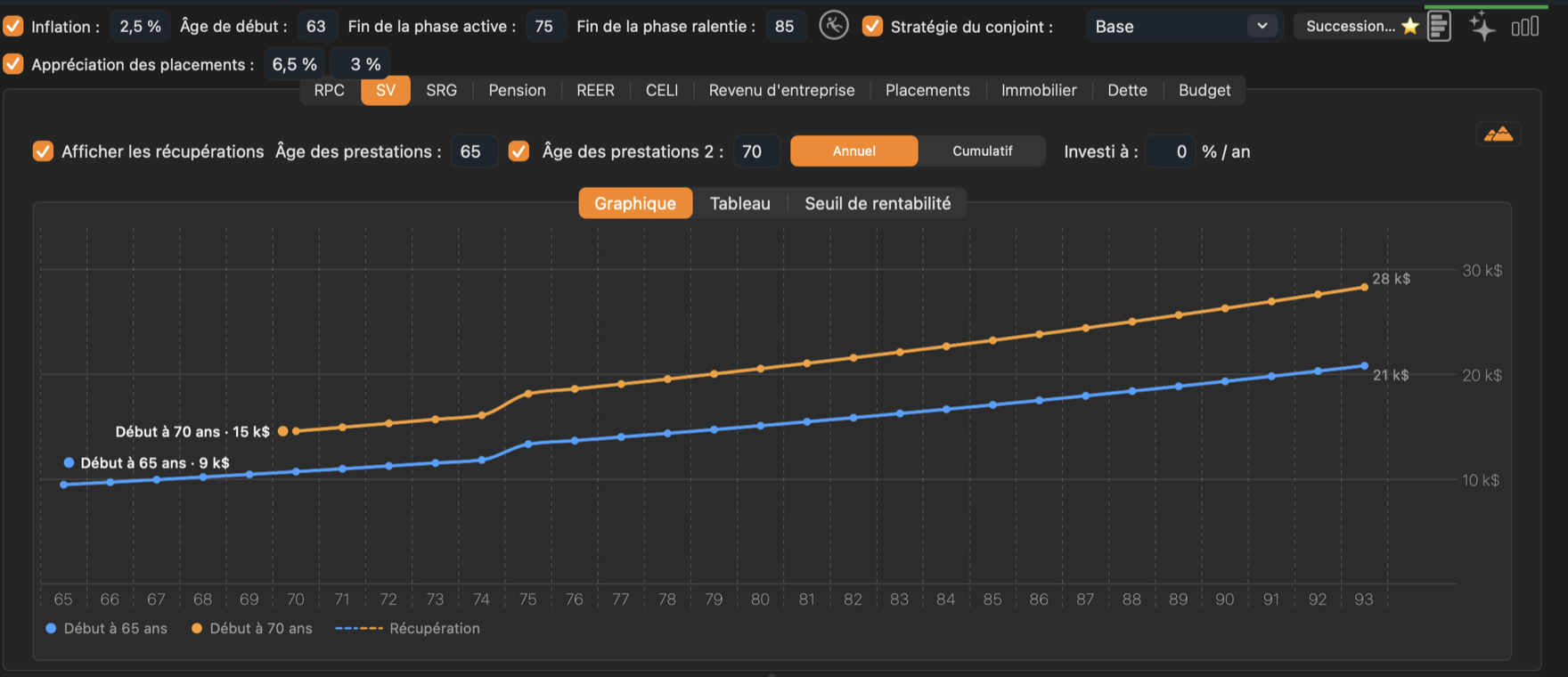Image resolution: width=1568 pixels, height=677 pixels.
Task: Switch to the Immobilier tab
Action: [1039, 90]
